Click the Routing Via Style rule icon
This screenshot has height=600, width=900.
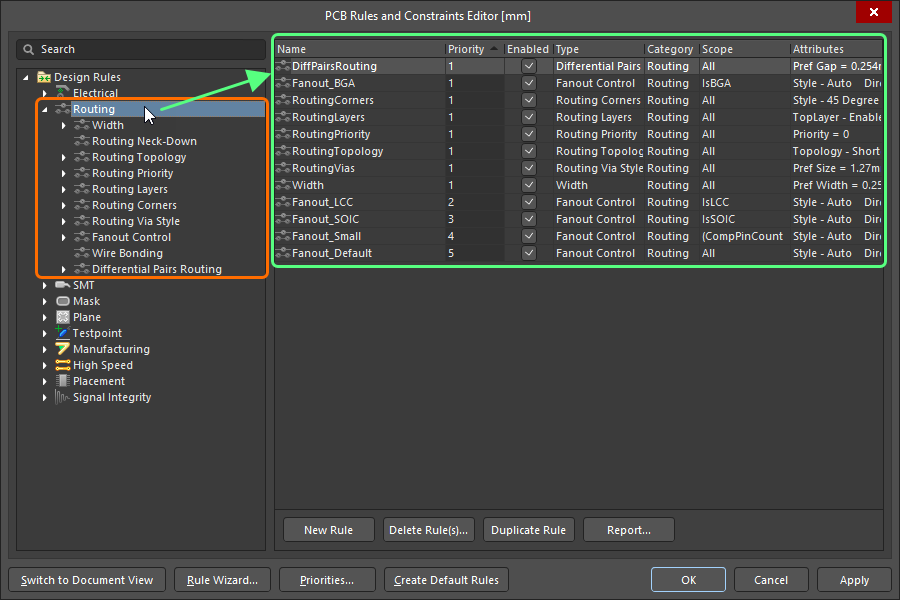(x=82, y=221)
